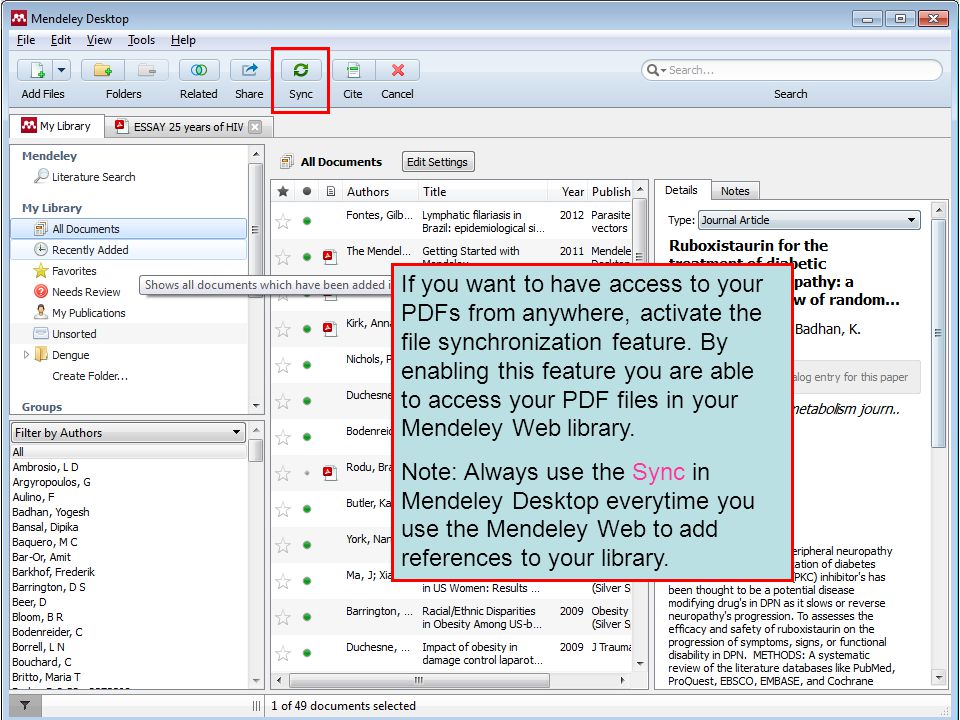Click the Cancel red X toolbar icon
Image resolution: width=960 pixels, height=720 pixels.
[398, 70]
